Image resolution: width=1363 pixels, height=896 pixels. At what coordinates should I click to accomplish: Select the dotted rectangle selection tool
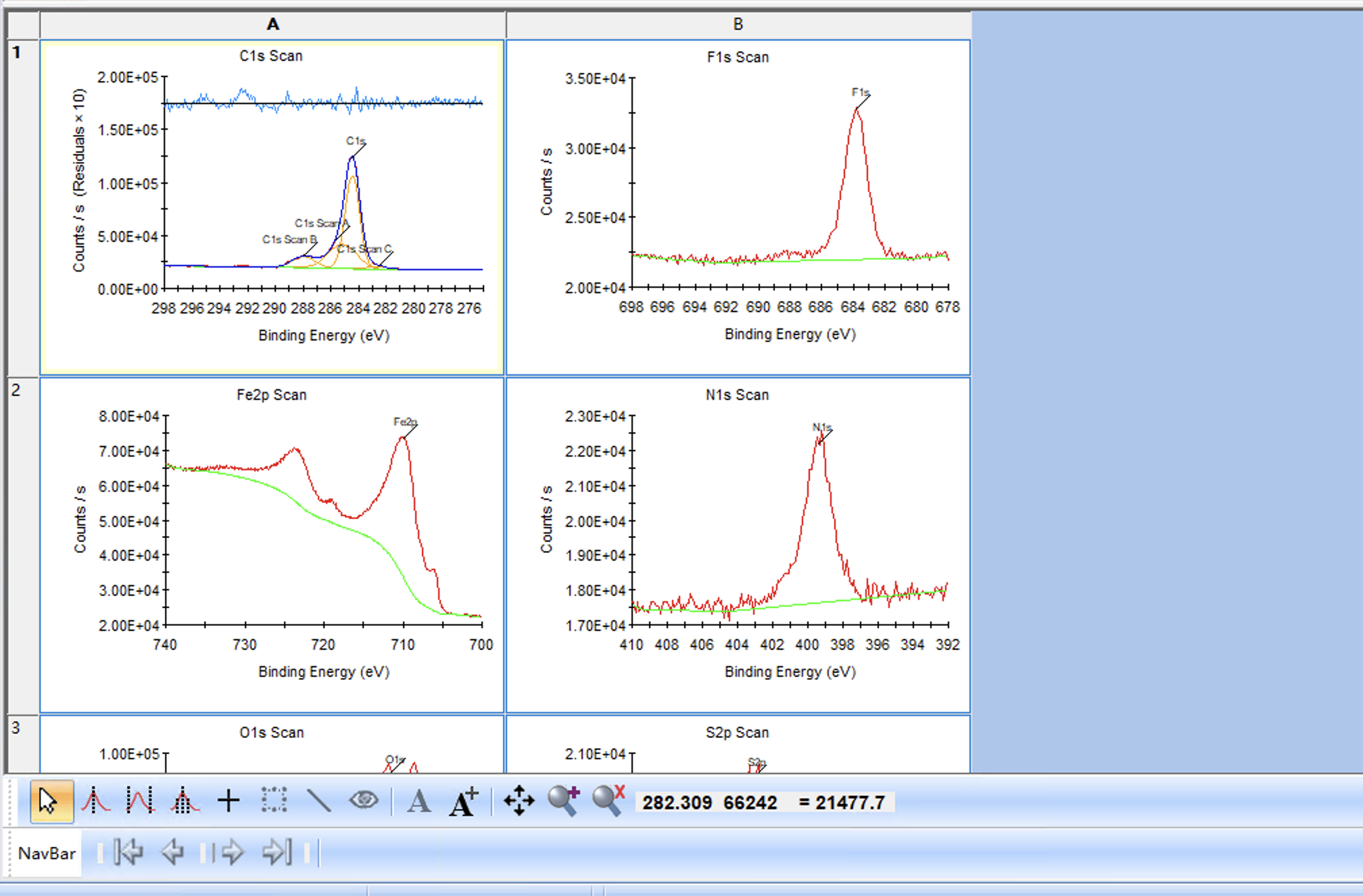(x=274, y=801)
